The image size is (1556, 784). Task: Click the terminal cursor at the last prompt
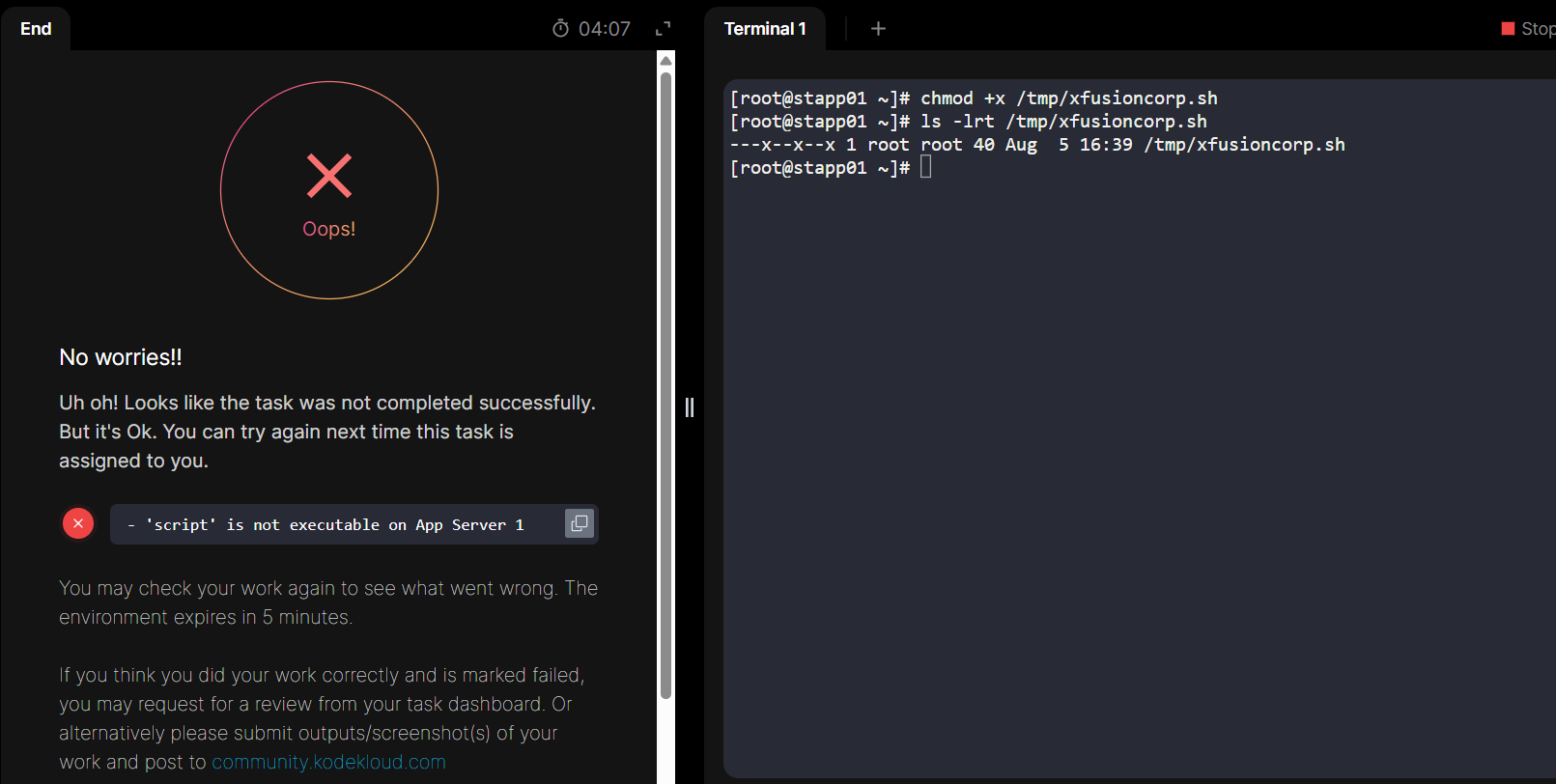click(x=925, y=168)
